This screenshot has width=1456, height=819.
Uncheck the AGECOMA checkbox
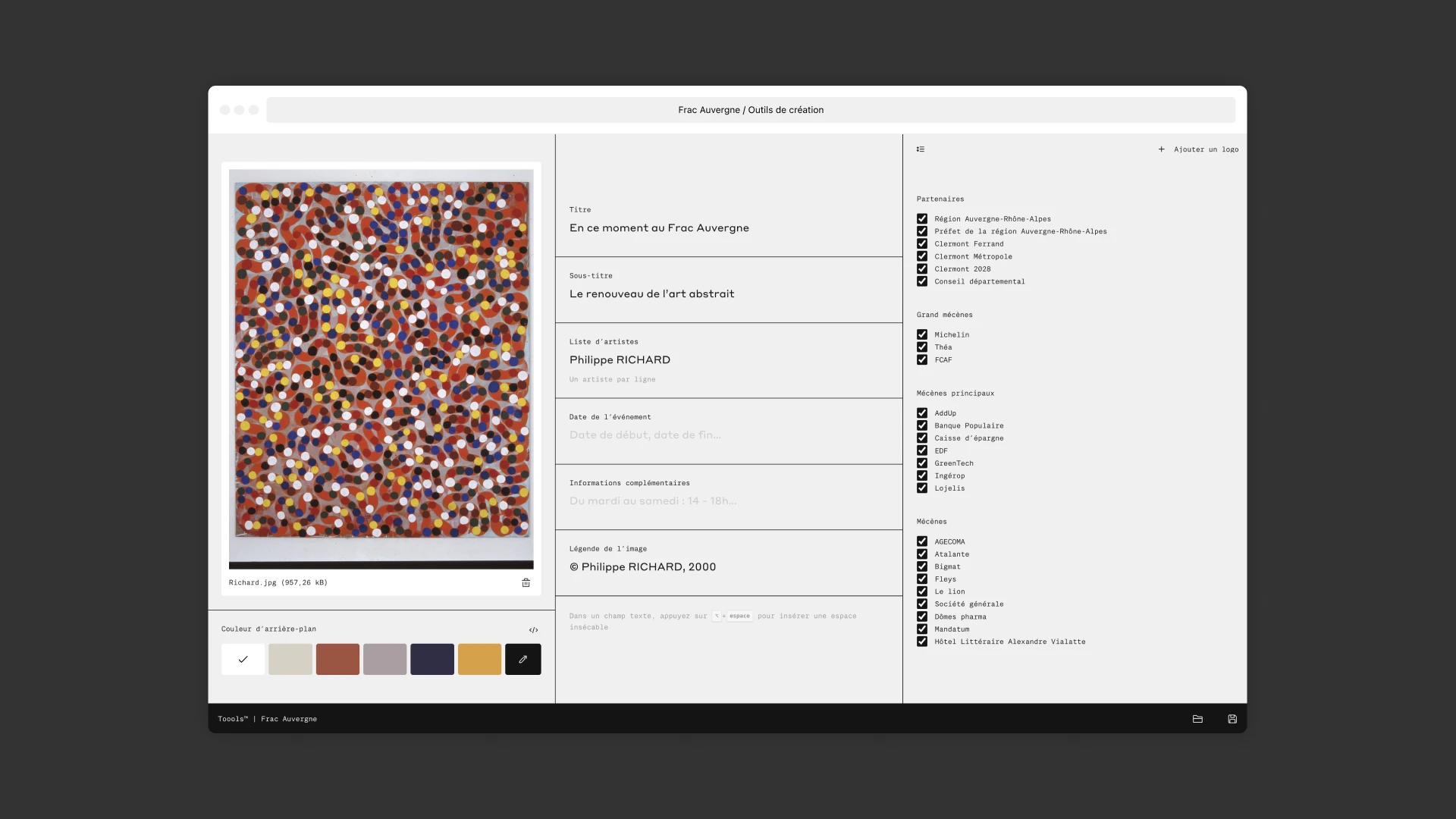point(922,541)
